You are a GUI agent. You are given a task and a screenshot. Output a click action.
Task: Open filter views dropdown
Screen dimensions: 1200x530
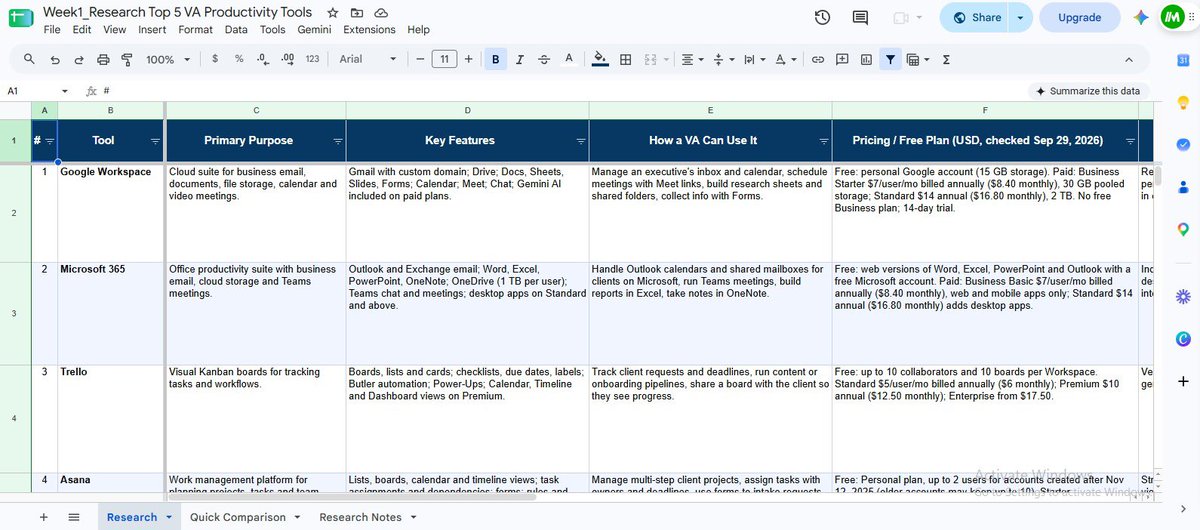[x=916, y=60]
